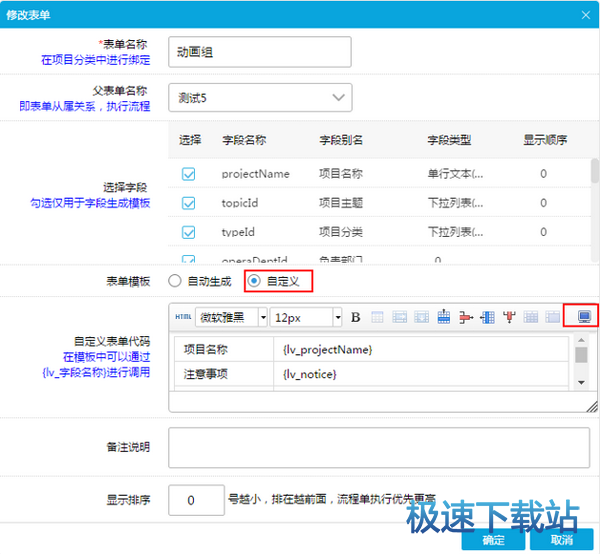Viewport: 600px width, 554px height.
Task: Click the field table vertical scrollbar
Action: pyautogui.click(x=595, y=171)
